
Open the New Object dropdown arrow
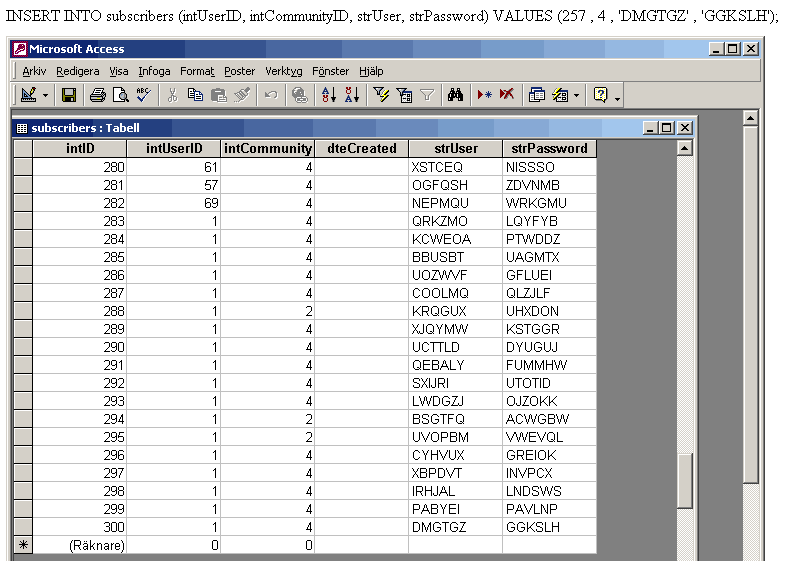pos(576,95)
